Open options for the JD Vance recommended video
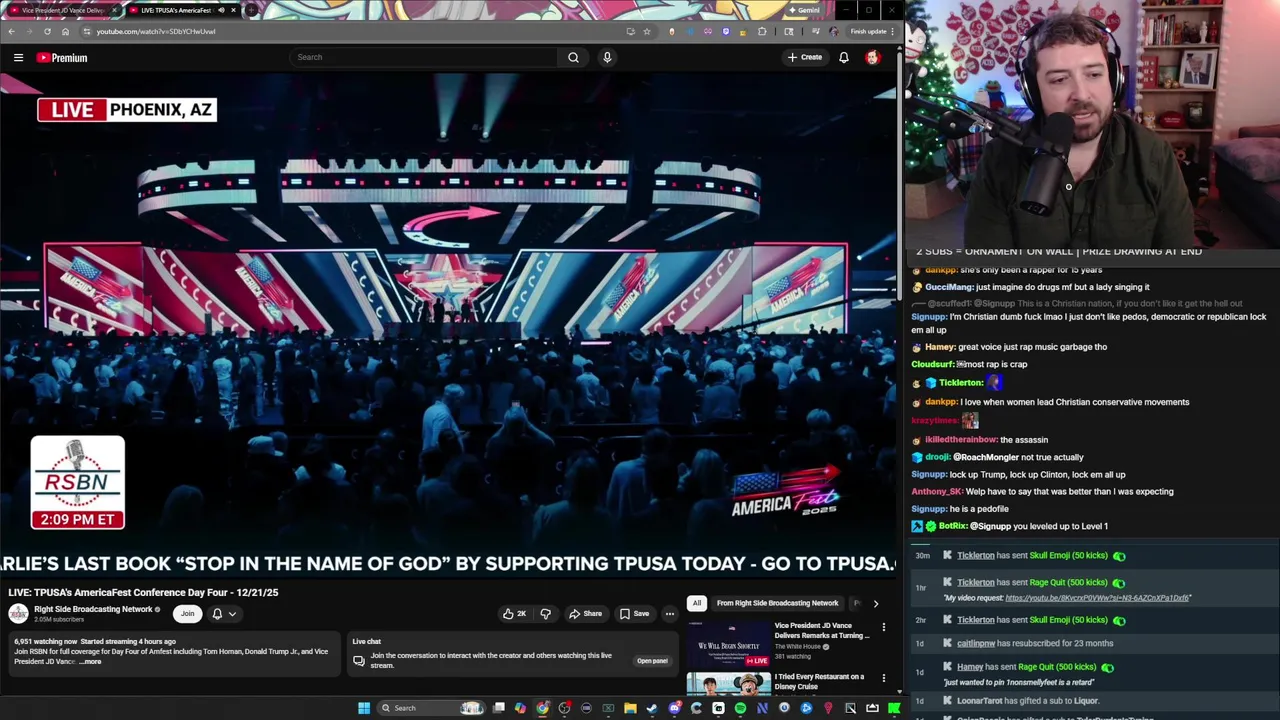Screen dimensions: 1280x720 click(x=883, y=627)
